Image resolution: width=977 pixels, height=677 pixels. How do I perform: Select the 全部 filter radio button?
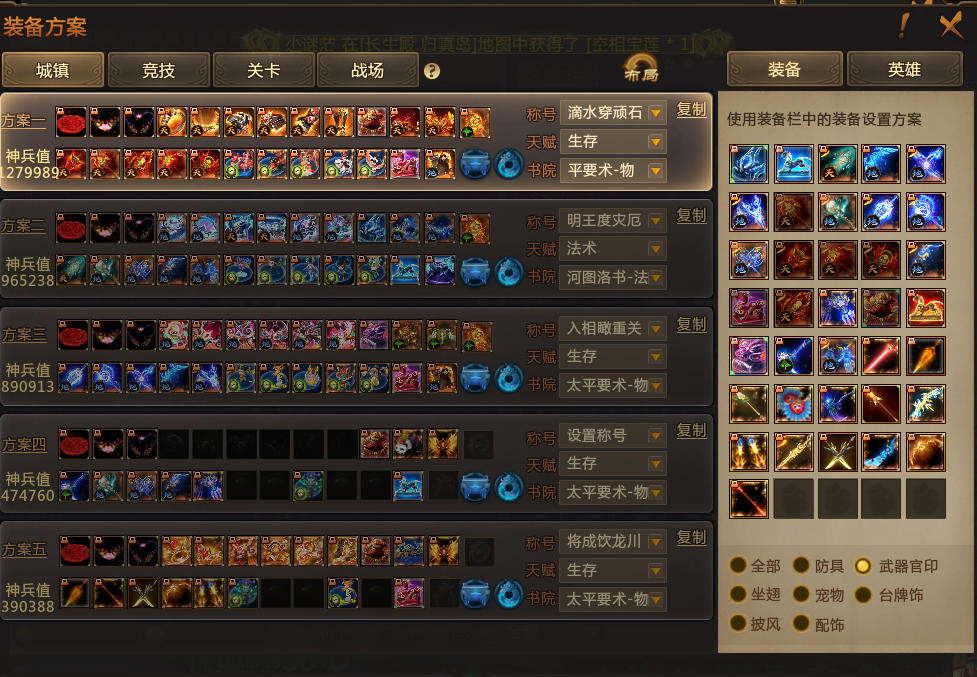point(738,565)
